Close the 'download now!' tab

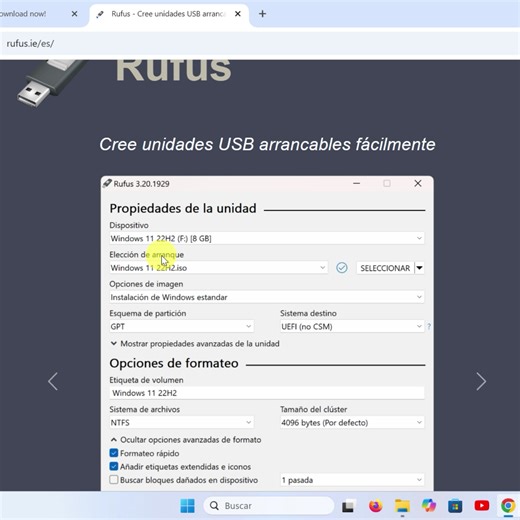[x=75, y=14]
